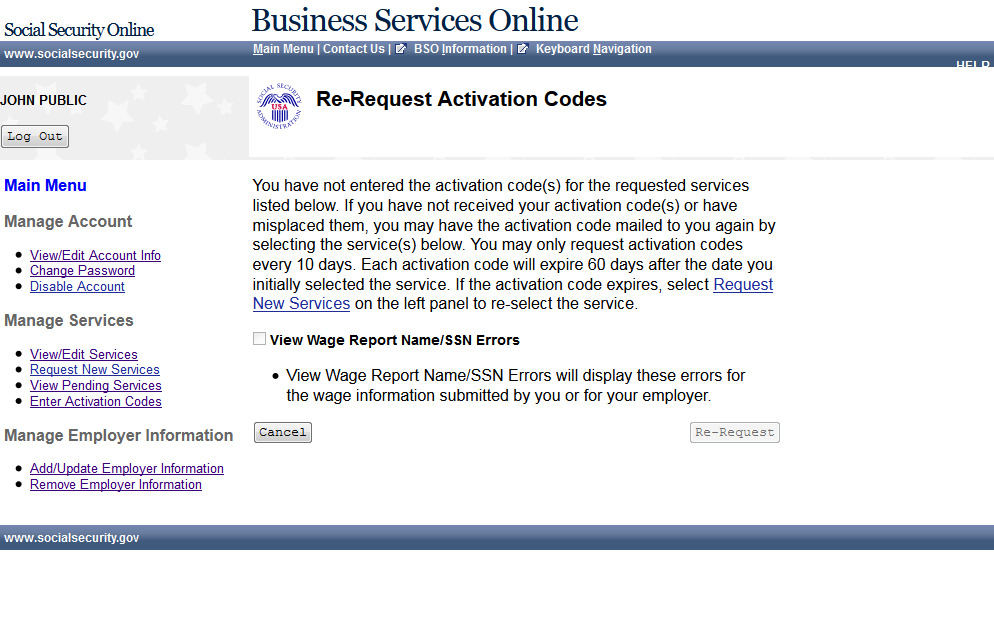This screenshot has height=640, width=994.
Task: Click the Keyboard Navigation external-link icon
Action: pos(522,49)
